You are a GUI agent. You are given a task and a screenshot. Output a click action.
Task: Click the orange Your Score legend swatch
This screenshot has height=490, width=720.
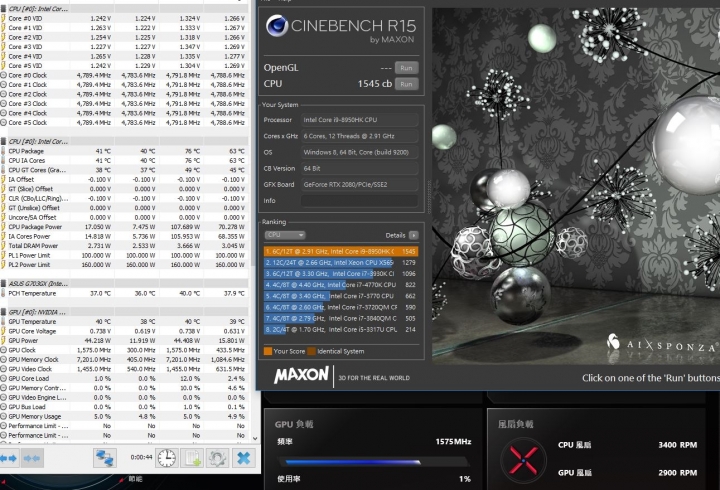[268, 351]
